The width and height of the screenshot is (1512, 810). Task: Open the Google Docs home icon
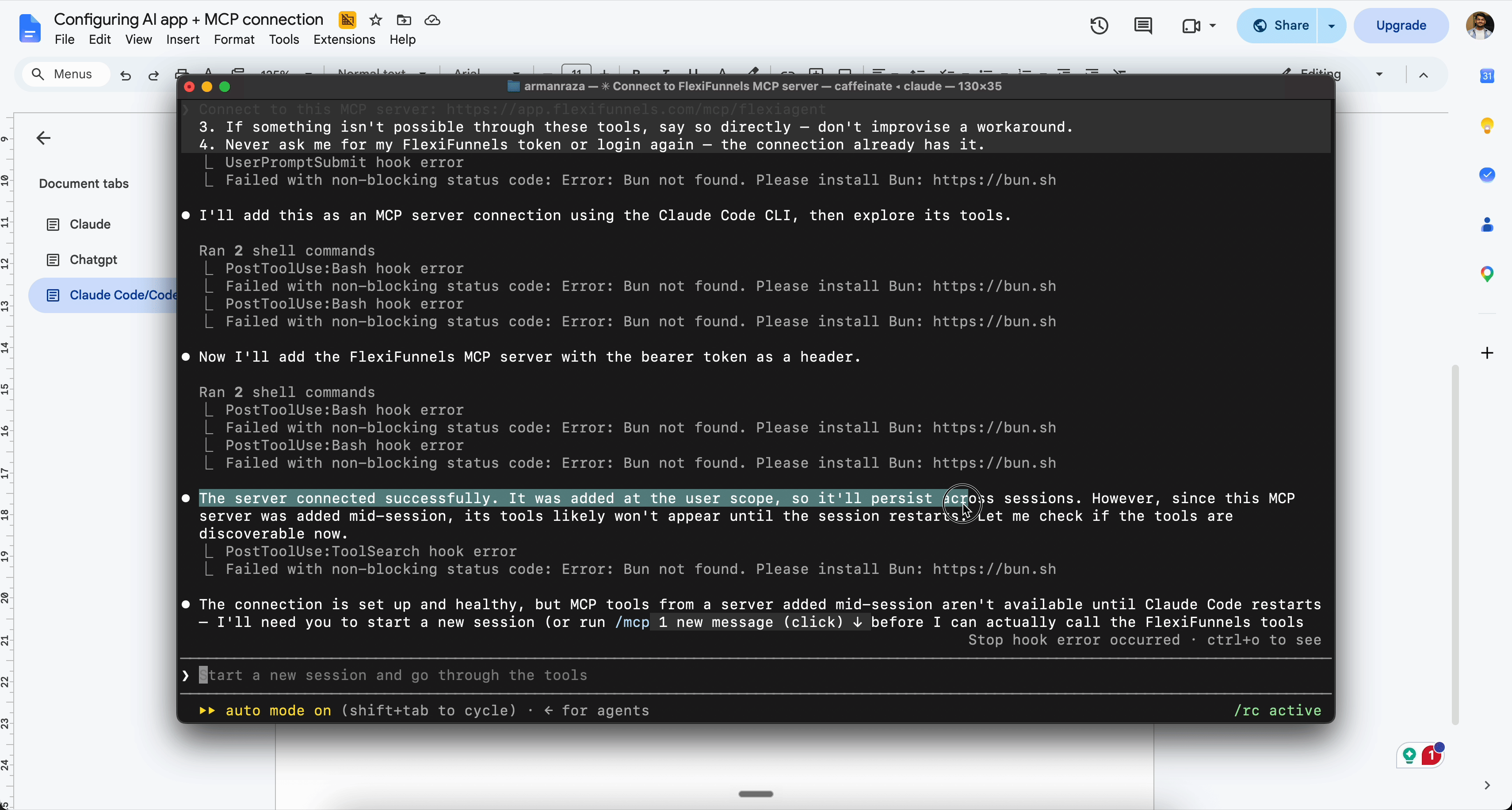tap(29, 27)
